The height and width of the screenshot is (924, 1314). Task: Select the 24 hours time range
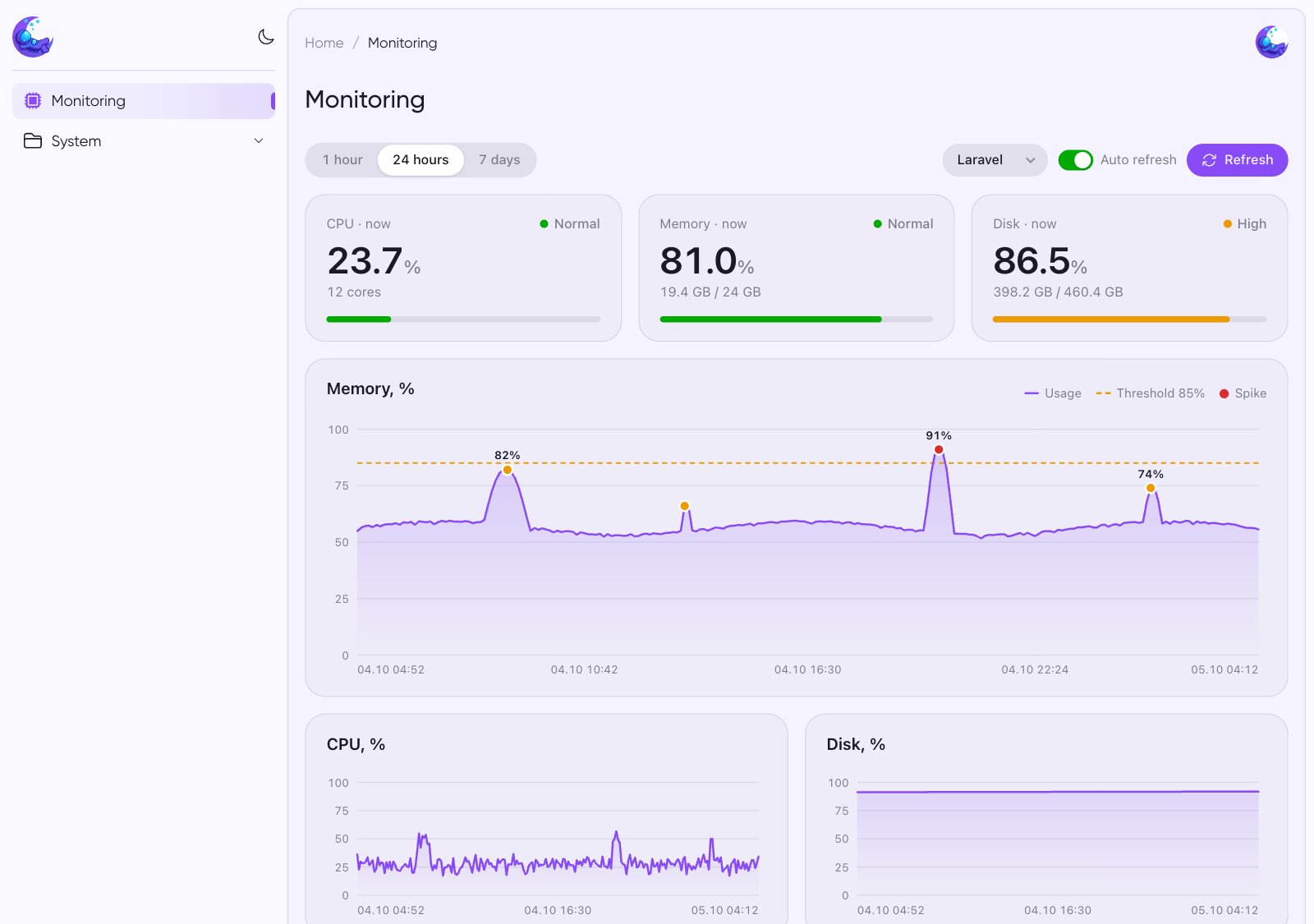pyautogui.click(x=420, y=160)
